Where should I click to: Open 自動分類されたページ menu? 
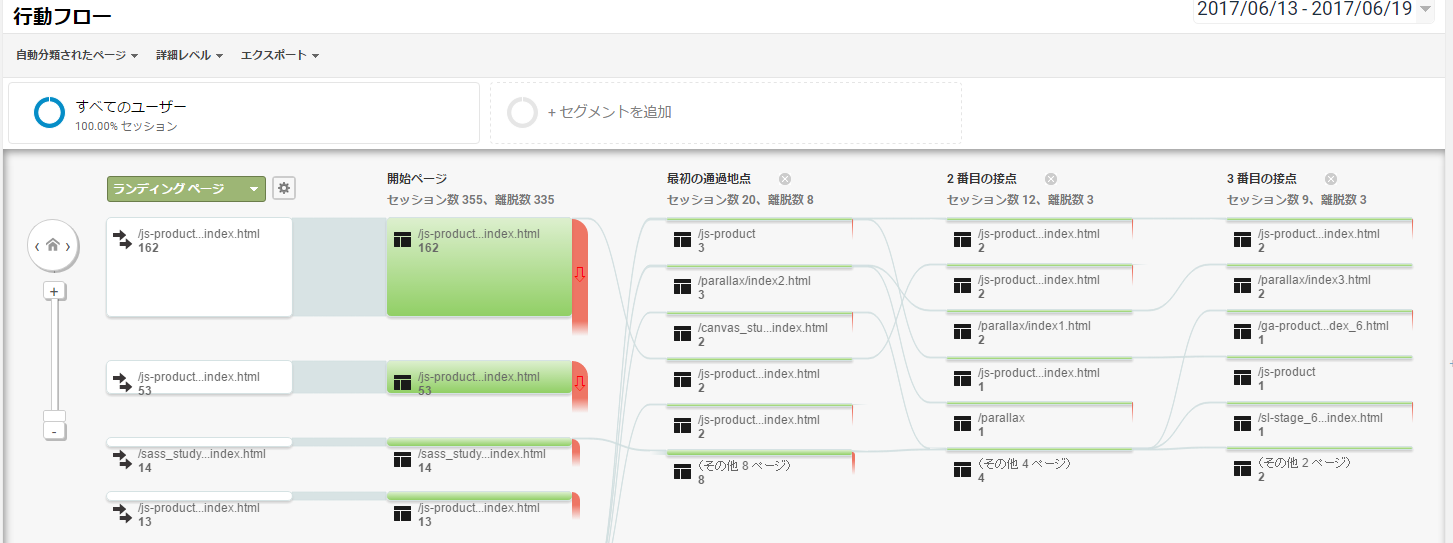point(77,55)
